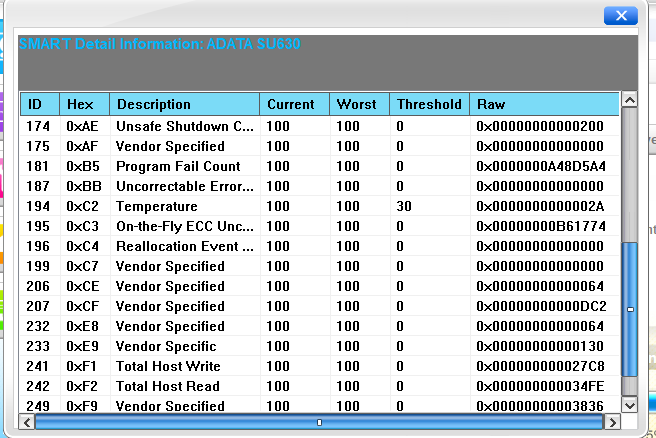Click hex value 0xF1
This screenshot has width=656, height=438.
pyautogui.click(x=81, y=366)
